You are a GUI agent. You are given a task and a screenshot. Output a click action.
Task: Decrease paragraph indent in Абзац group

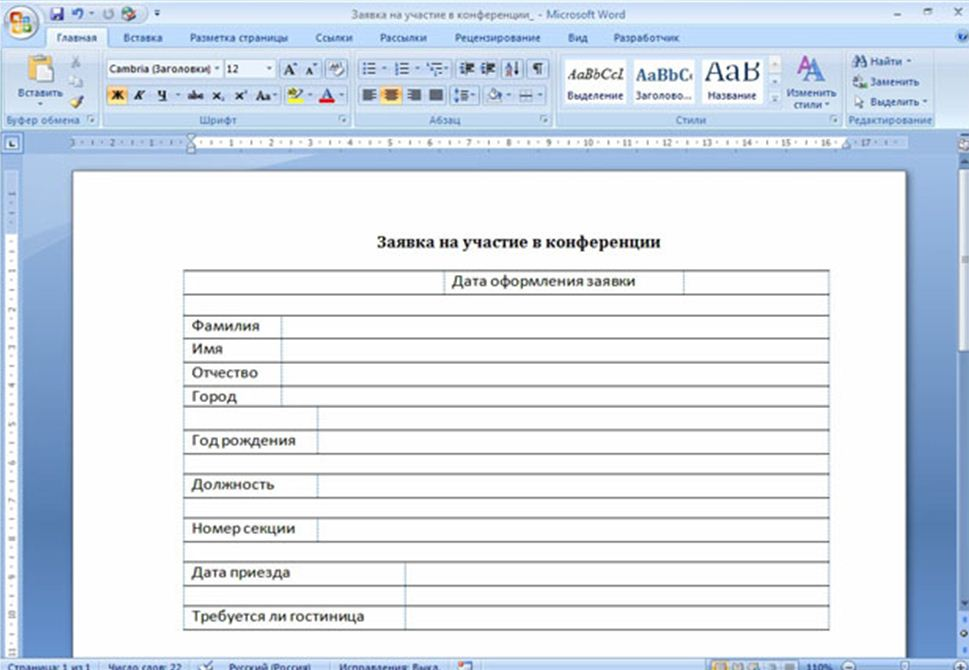coord(467,69)
